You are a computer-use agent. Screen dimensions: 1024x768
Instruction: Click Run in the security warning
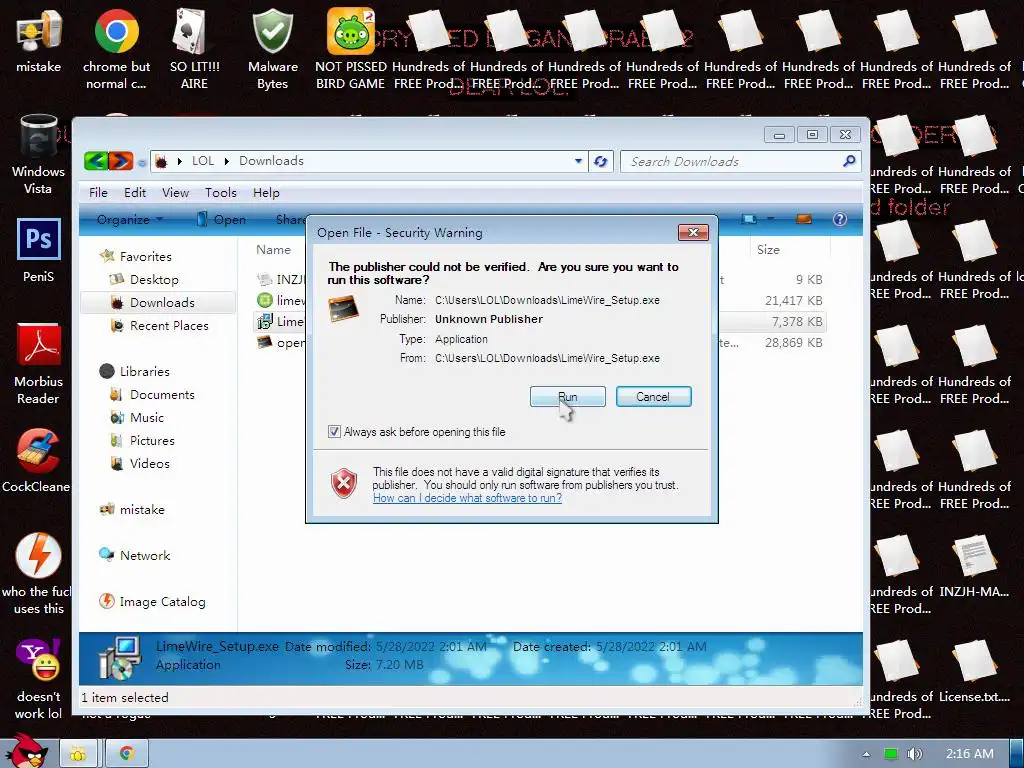(568, 396)
